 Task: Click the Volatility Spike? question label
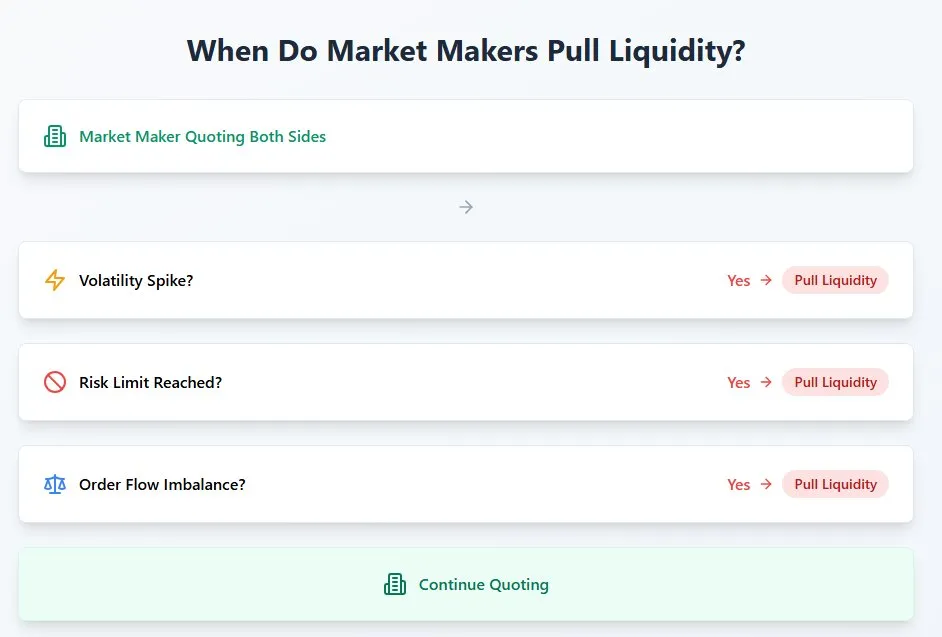click(x=136, y=281)
